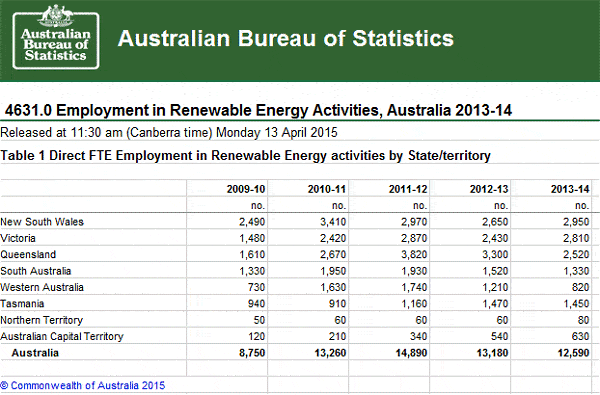
Task: Click New South Wales 2010-11 value 3,410
Action: (x=333, y=222)
